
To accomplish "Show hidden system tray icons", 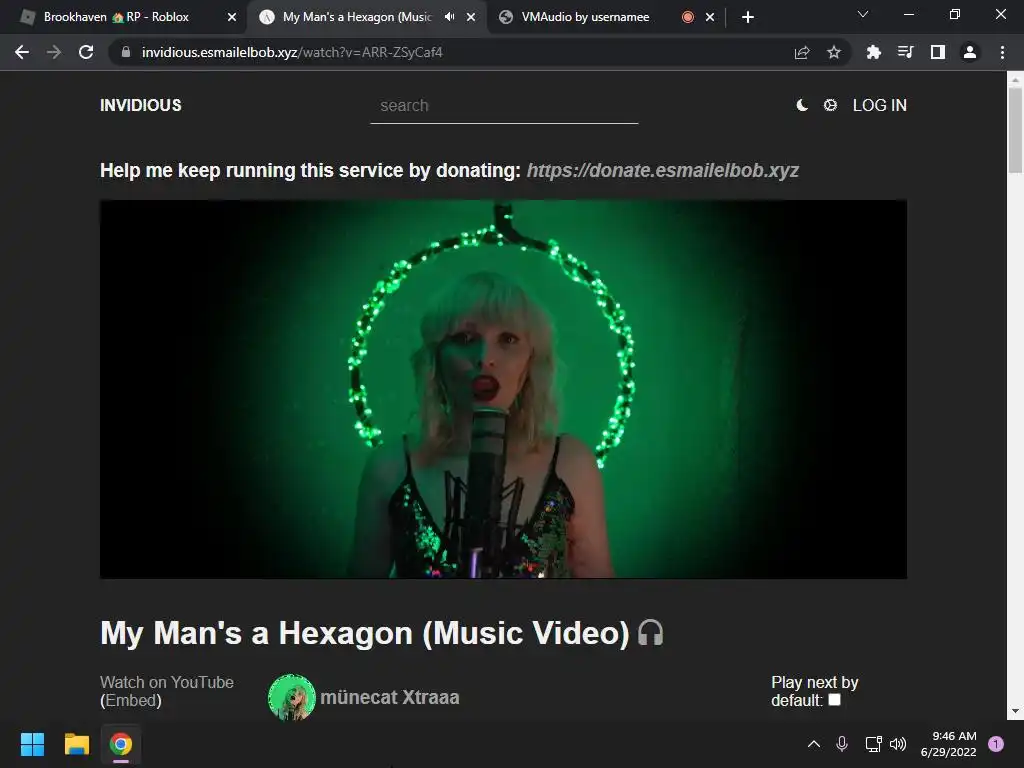I will [814, 744].
